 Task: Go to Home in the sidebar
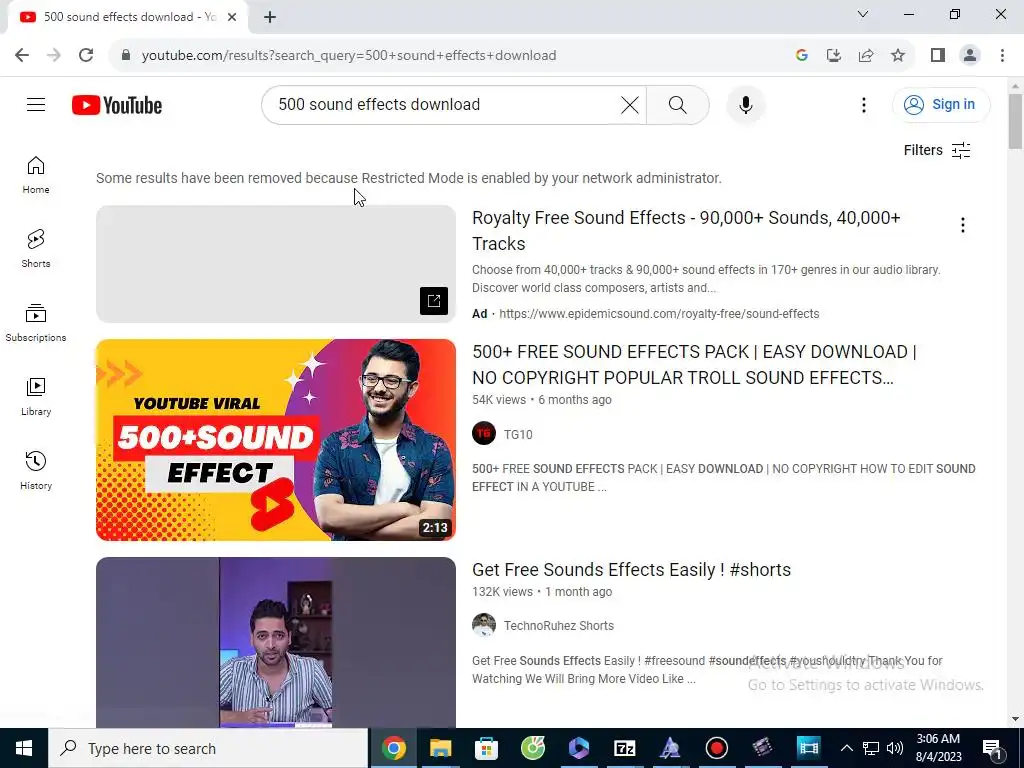click(36, 175)
